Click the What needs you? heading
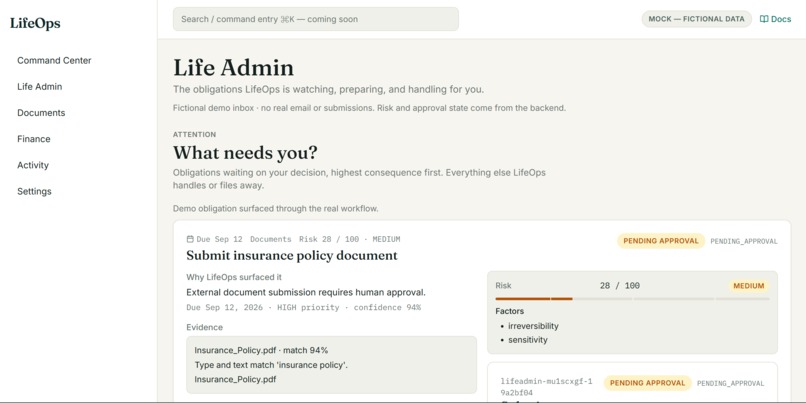 (x=245, y=153)
